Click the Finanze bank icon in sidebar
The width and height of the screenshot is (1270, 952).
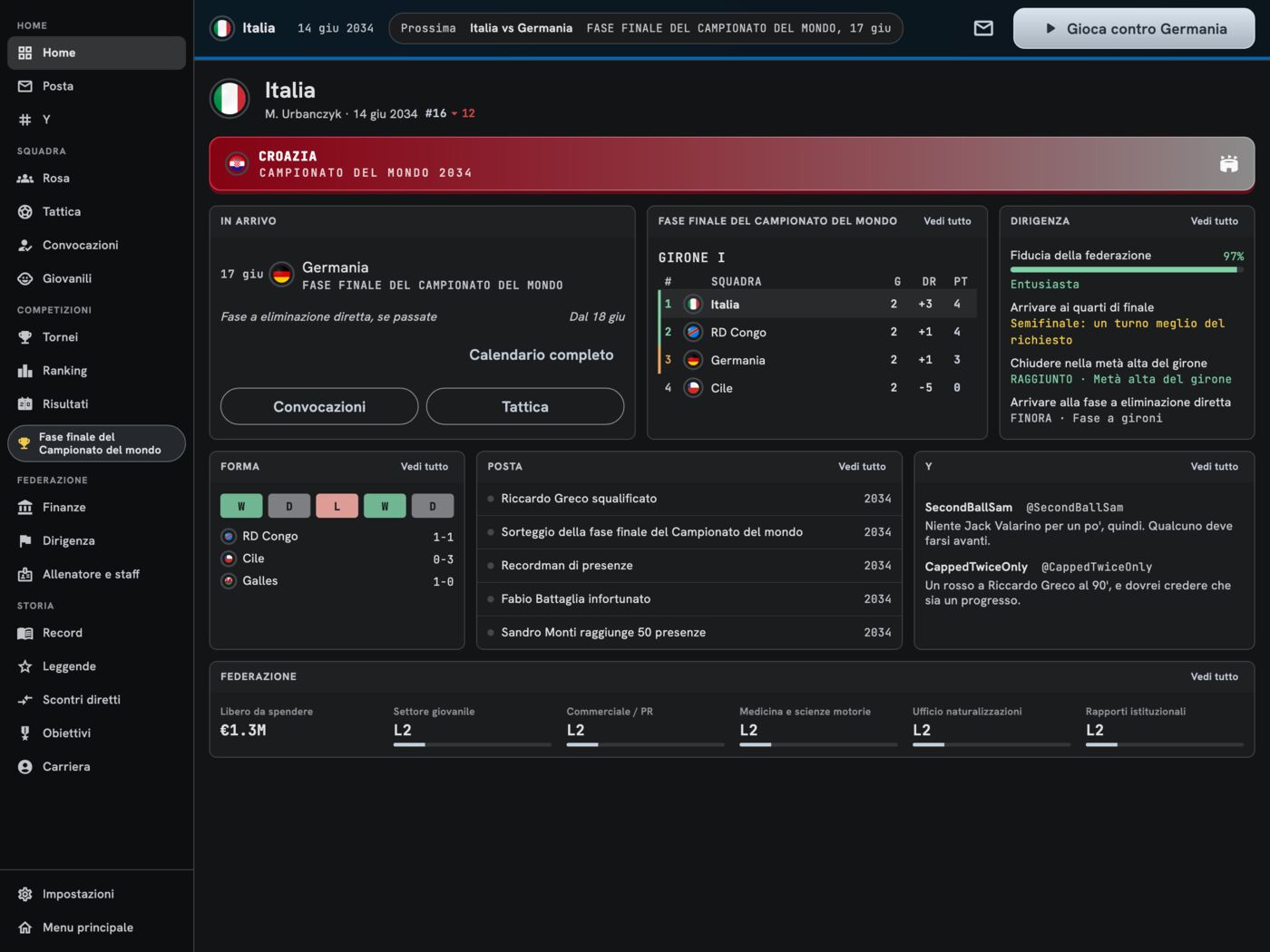pos(25,508)
